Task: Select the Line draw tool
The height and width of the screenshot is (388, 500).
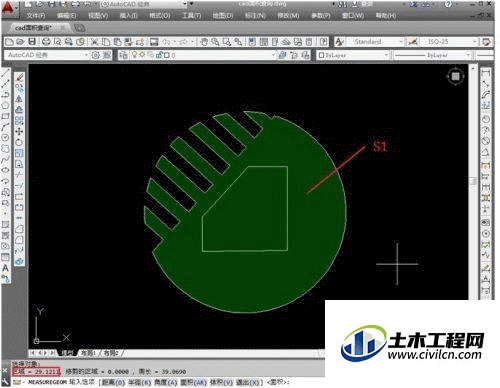Action: point(6,73)
